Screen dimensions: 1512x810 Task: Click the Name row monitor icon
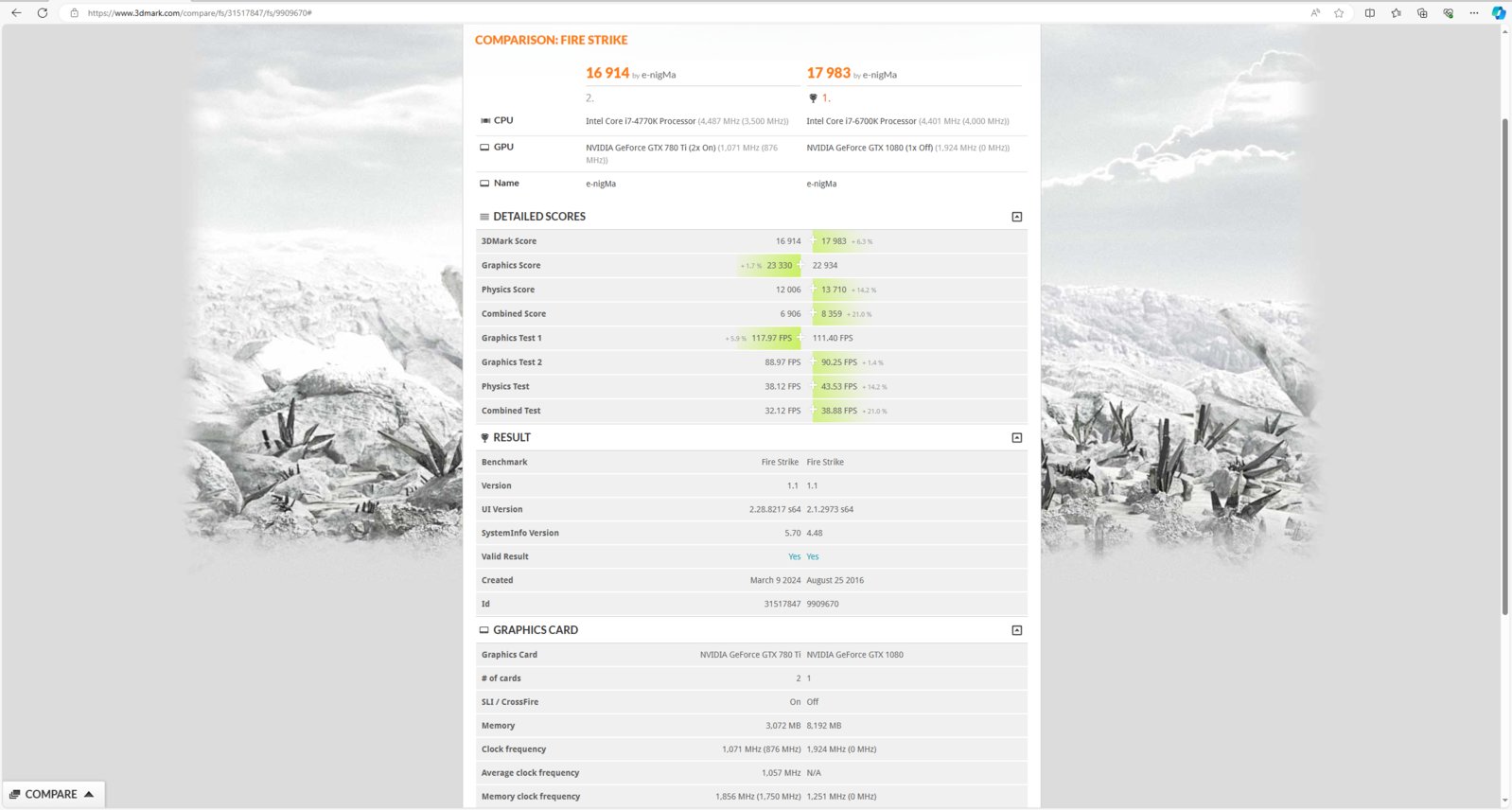(x=484, y=184)
